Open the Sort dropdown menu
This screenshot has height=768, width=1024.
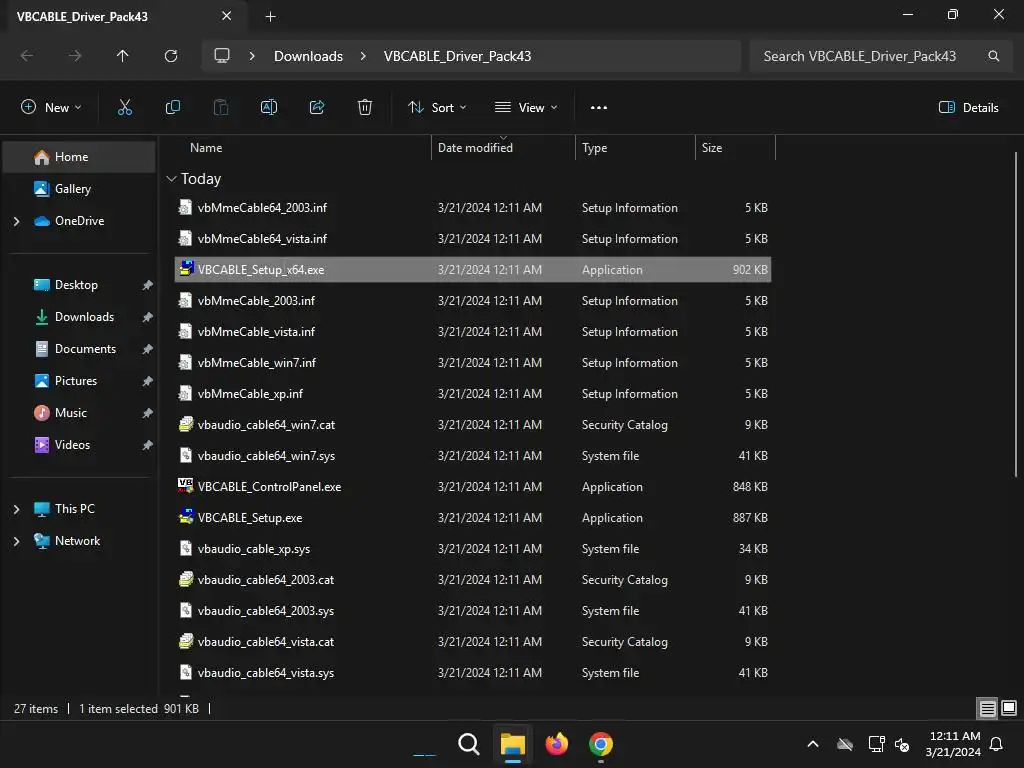pyautogui.click(x=437, y=107)
